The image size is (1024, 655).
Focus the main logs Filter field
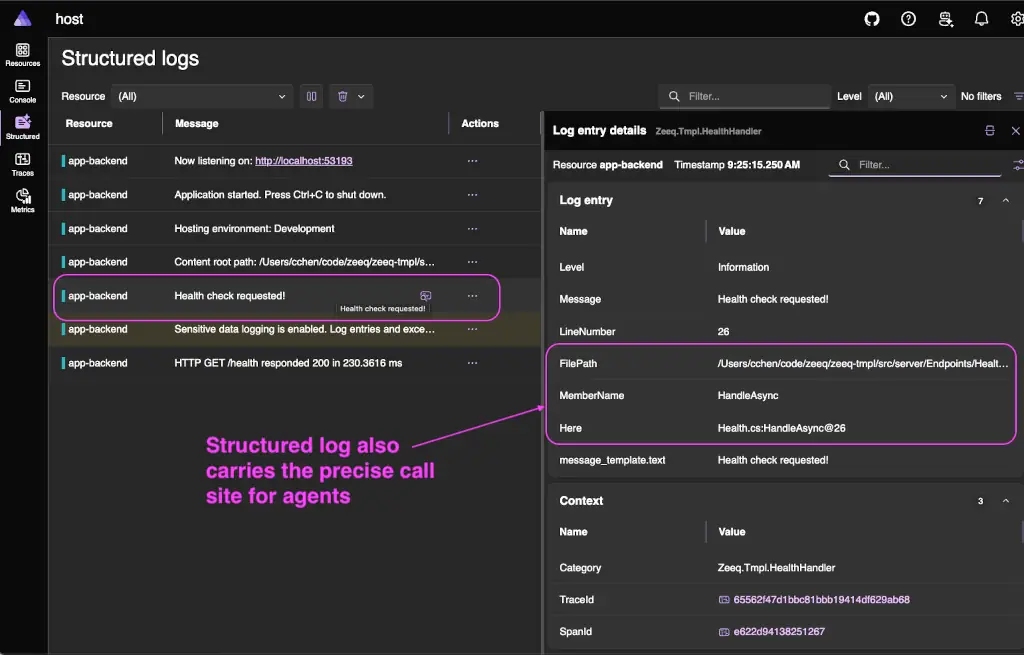[x=744, y=96]
